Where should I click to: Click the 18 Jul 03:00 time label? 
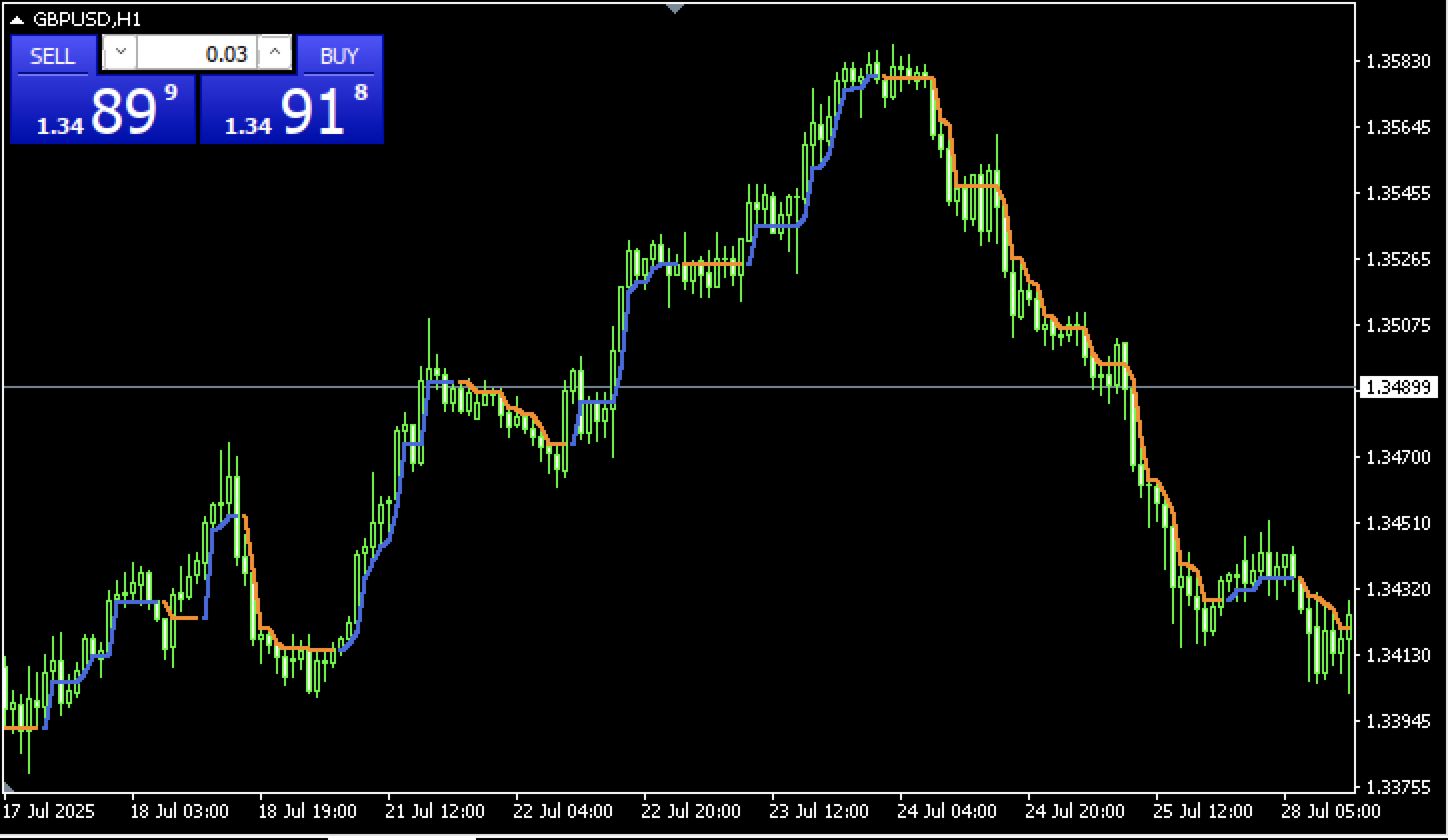179,810
